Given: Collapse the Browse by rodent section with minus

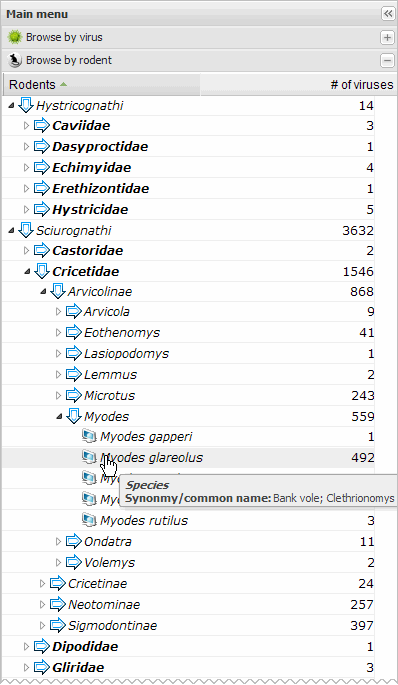Looking at the screenshot, I should click(388, 60).
